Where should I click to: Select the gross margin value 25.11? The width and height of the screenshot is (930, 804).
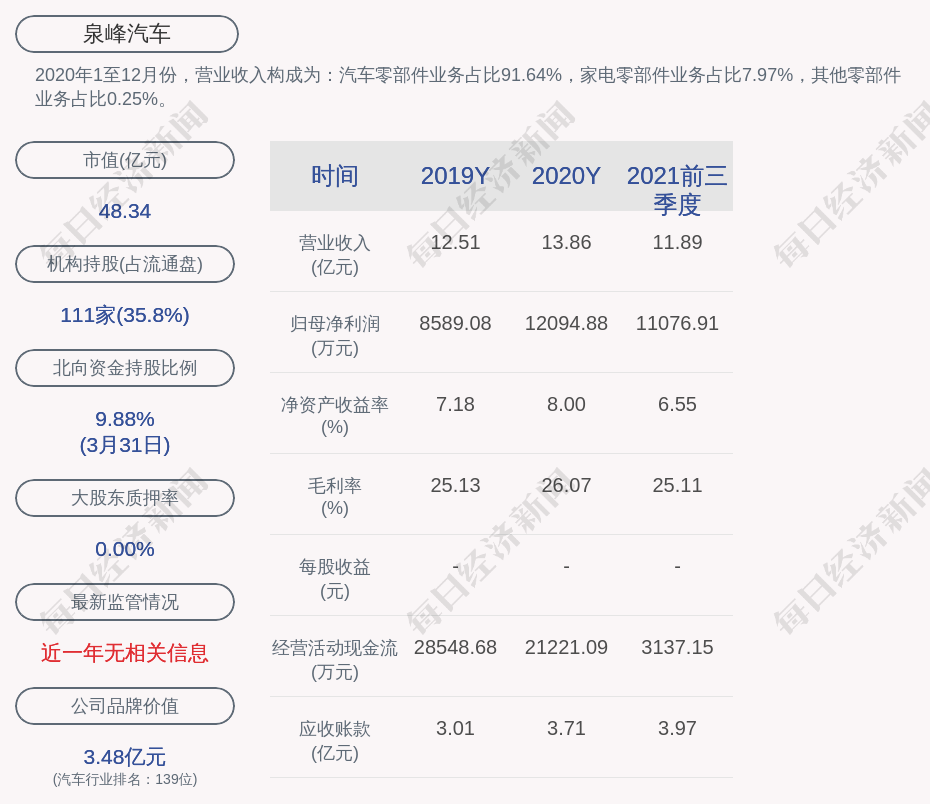(x=677, y=485)
